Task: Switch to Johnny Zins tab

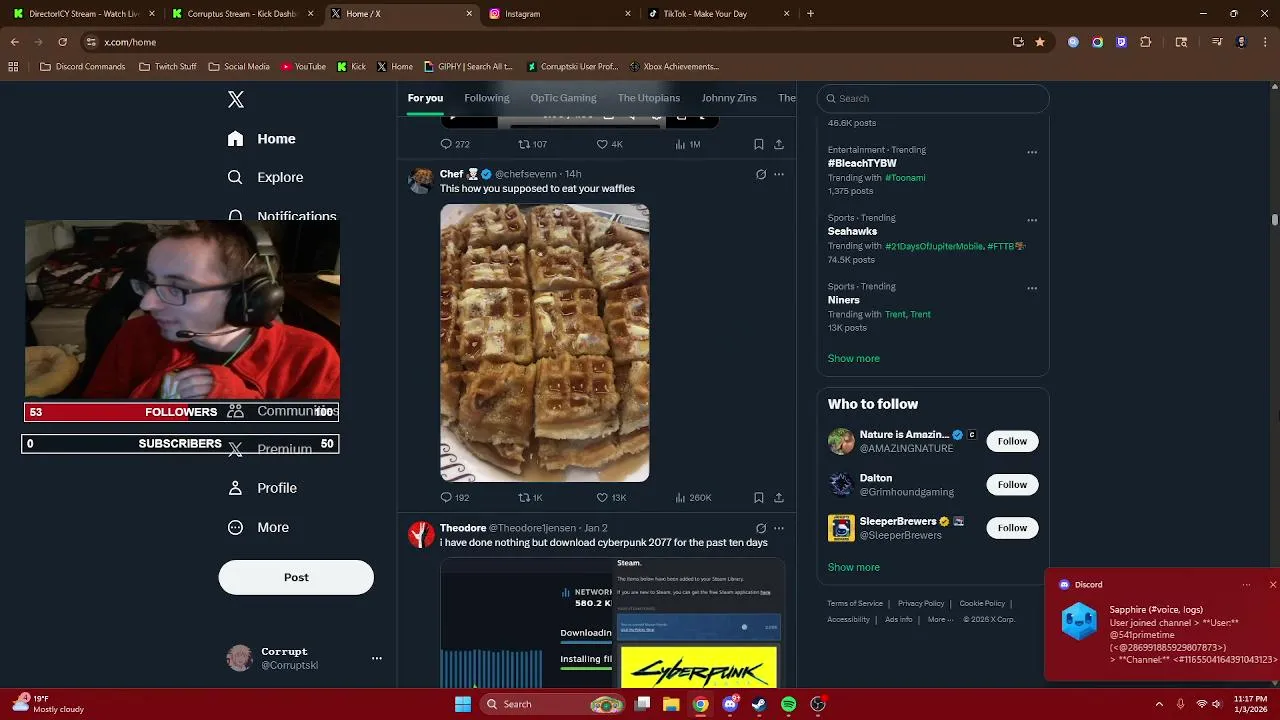Action: (x=729, y=98)
